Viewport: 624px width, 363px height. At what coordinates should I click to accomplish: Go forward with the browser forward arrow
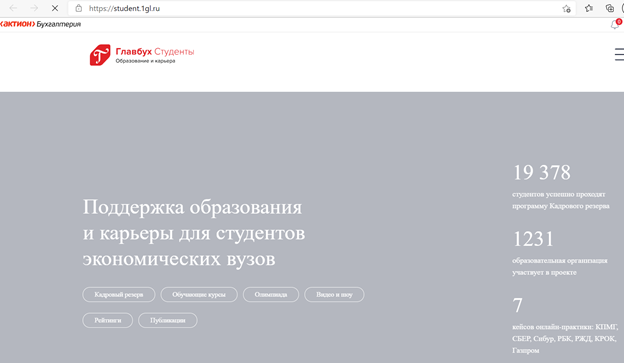click(x=34, y=8)
